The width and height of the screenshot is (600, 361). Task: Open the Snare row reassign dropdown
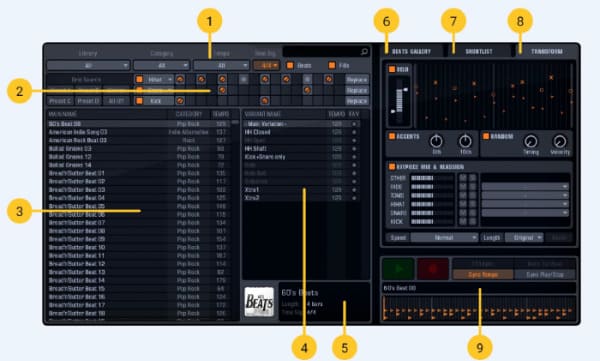(525, 213)
